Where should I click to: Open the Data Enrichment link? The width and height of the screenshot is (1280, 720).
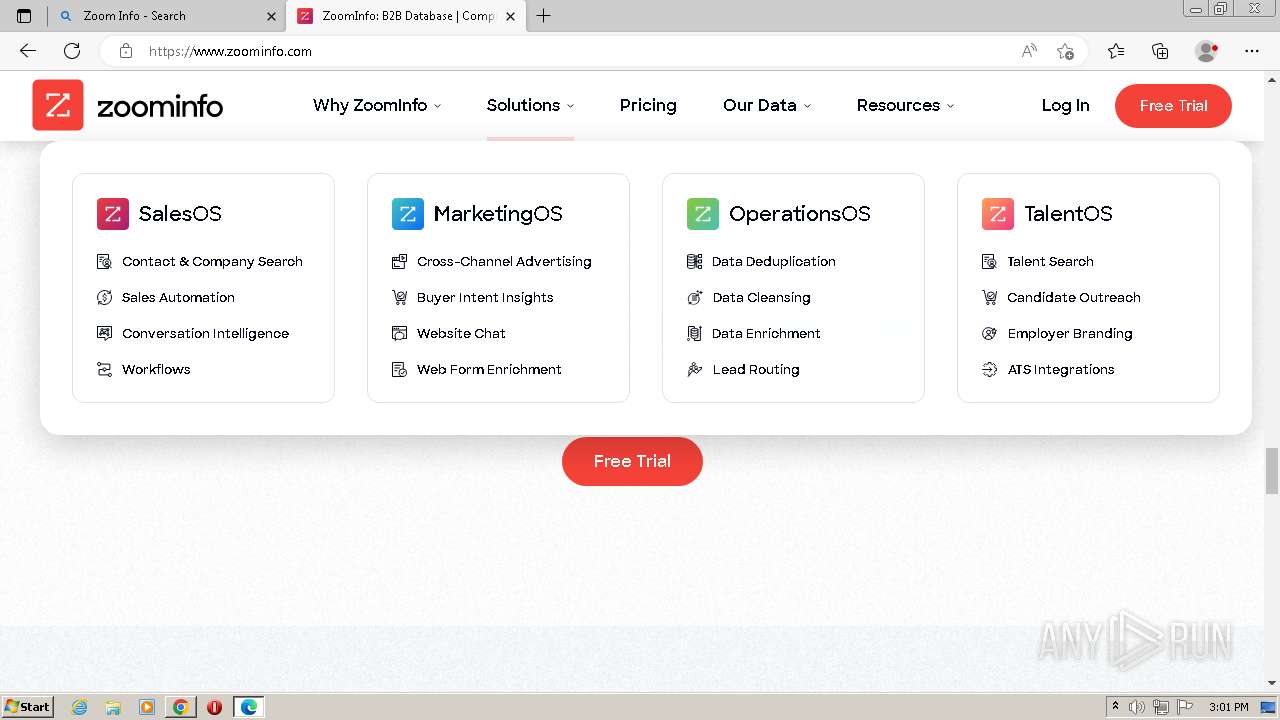[766, 333]
